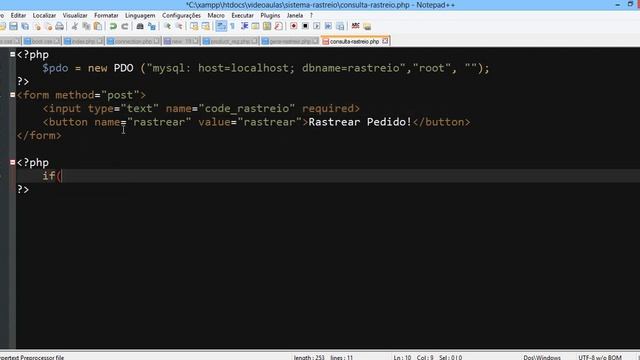Open the Replace toolbar icon

(x=152, y=27)
